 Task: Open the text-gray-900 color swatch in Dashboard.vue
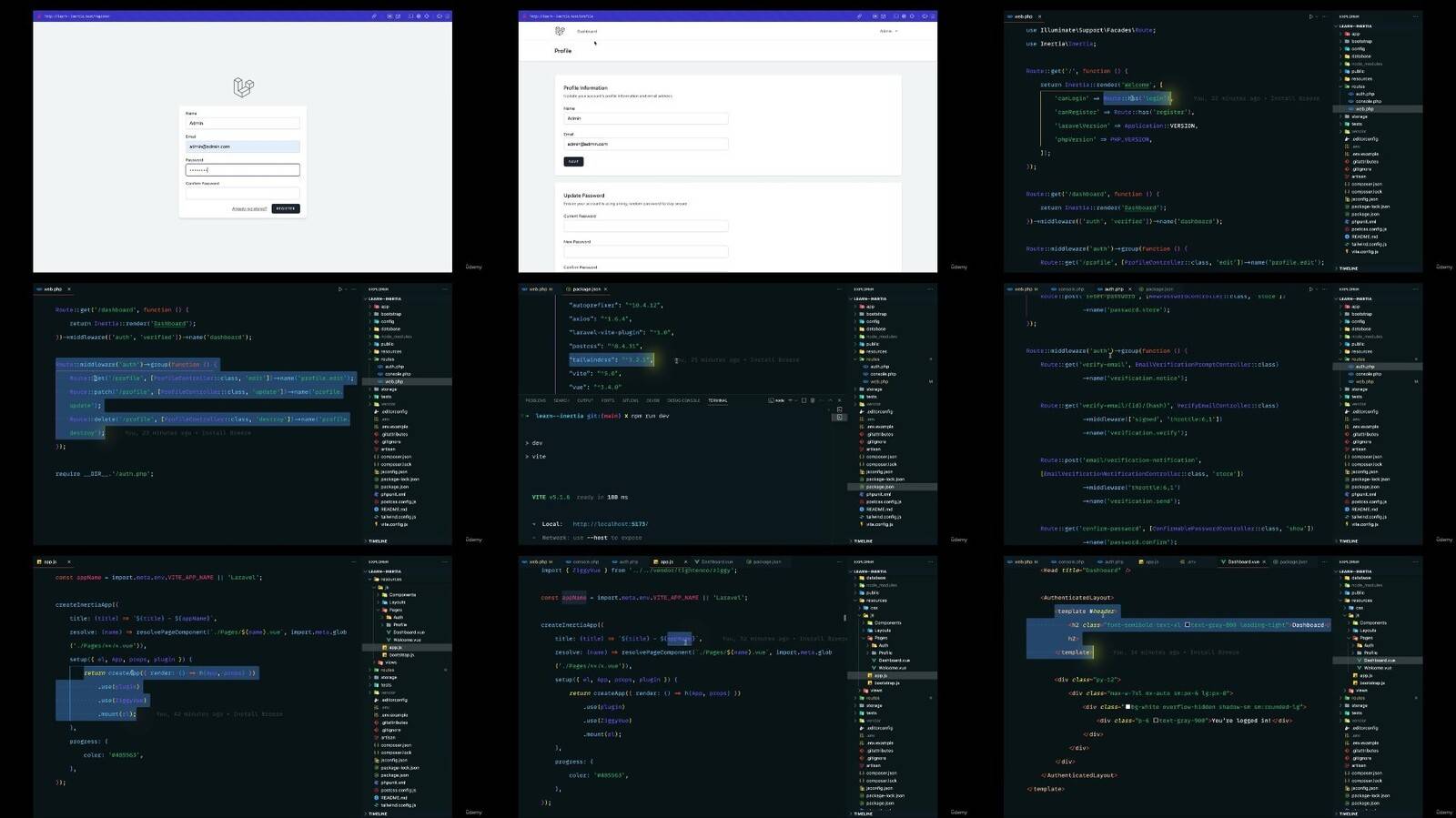click(x=1156, y=721)
